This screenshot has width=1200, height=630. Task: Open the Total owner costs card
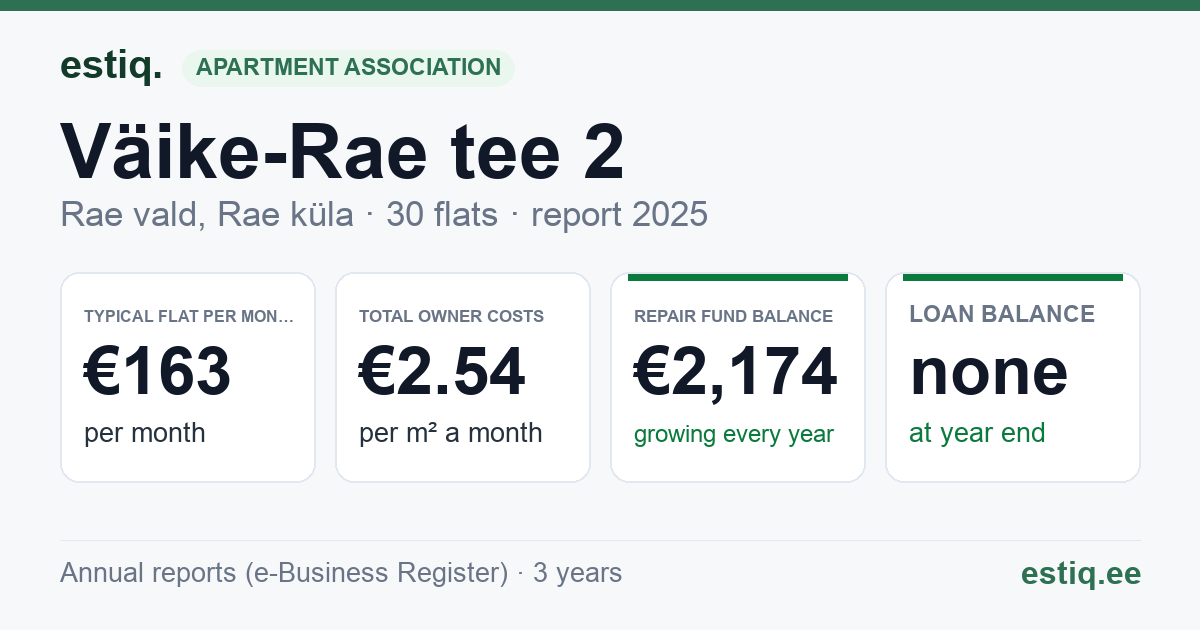(x=463, y=377)
